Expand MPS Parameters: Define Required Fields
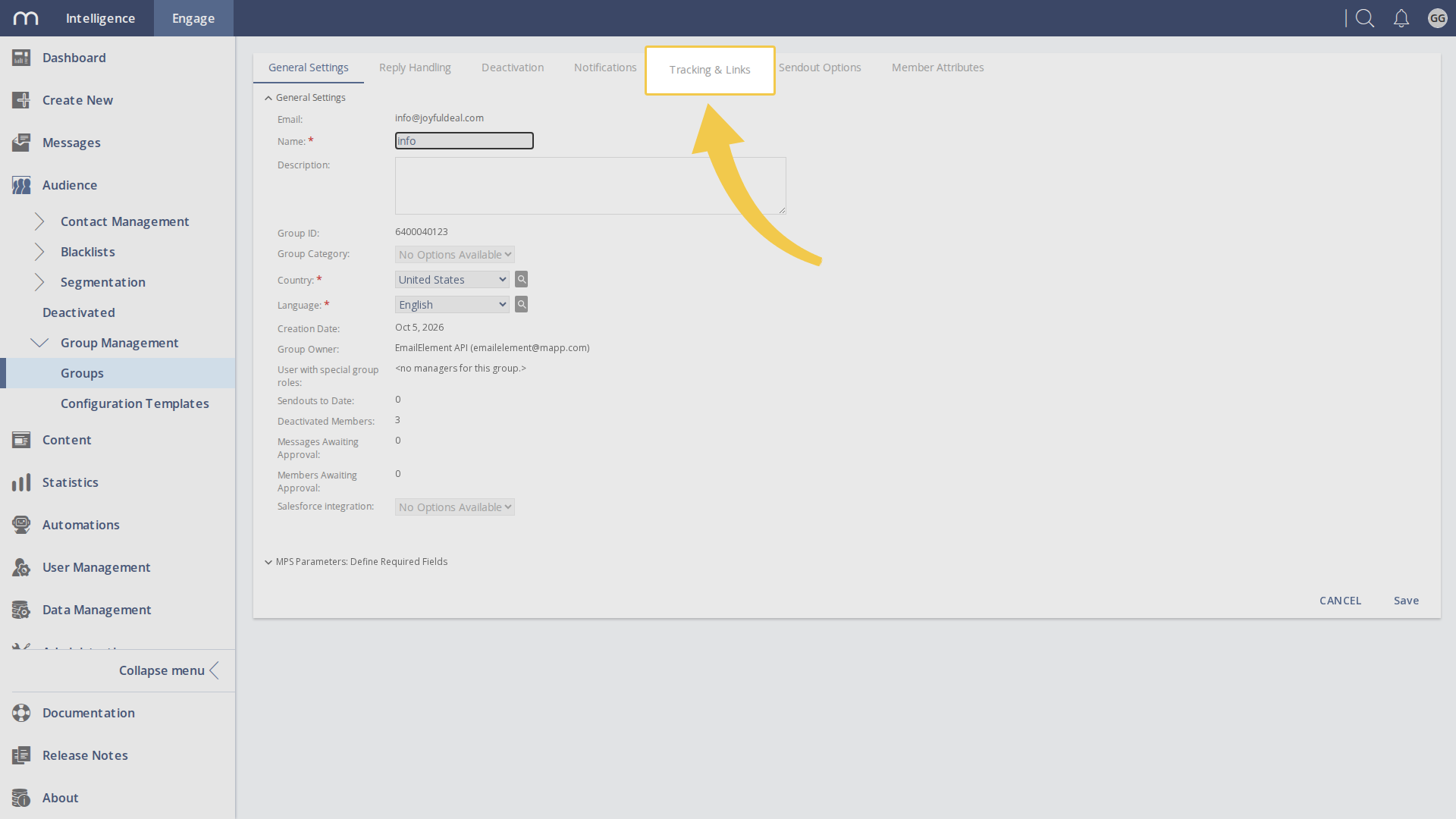1456x819 pixels. (x=268, y=562)
